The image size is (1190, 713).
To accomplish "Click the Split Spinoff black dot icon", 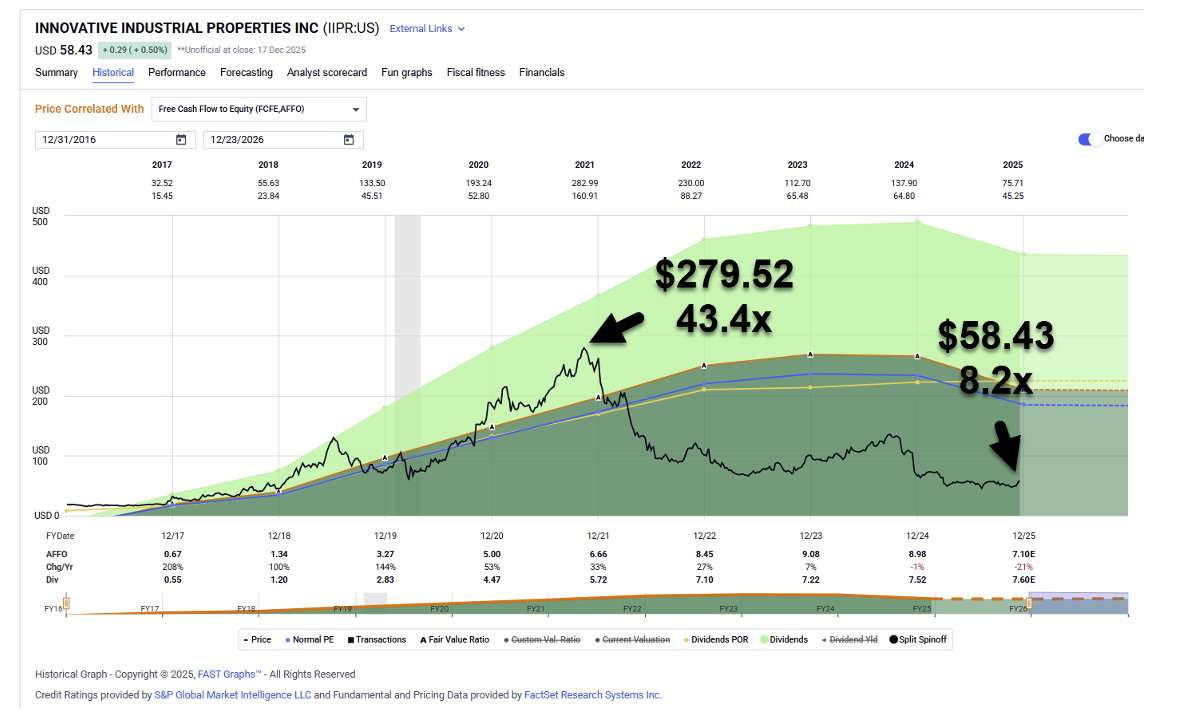I will tap(893, 640).
